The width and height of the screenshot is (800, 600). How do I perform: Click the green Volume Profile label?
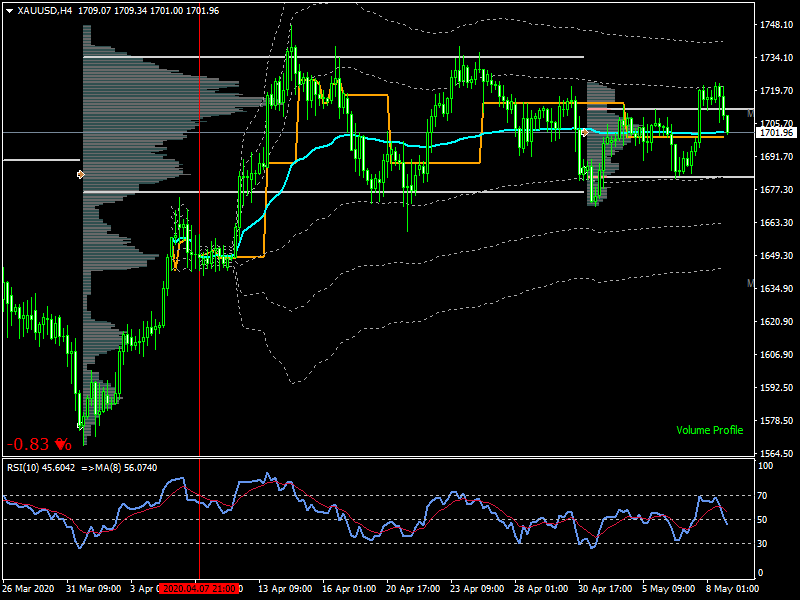pyautogui.click(x=709, y=430)
